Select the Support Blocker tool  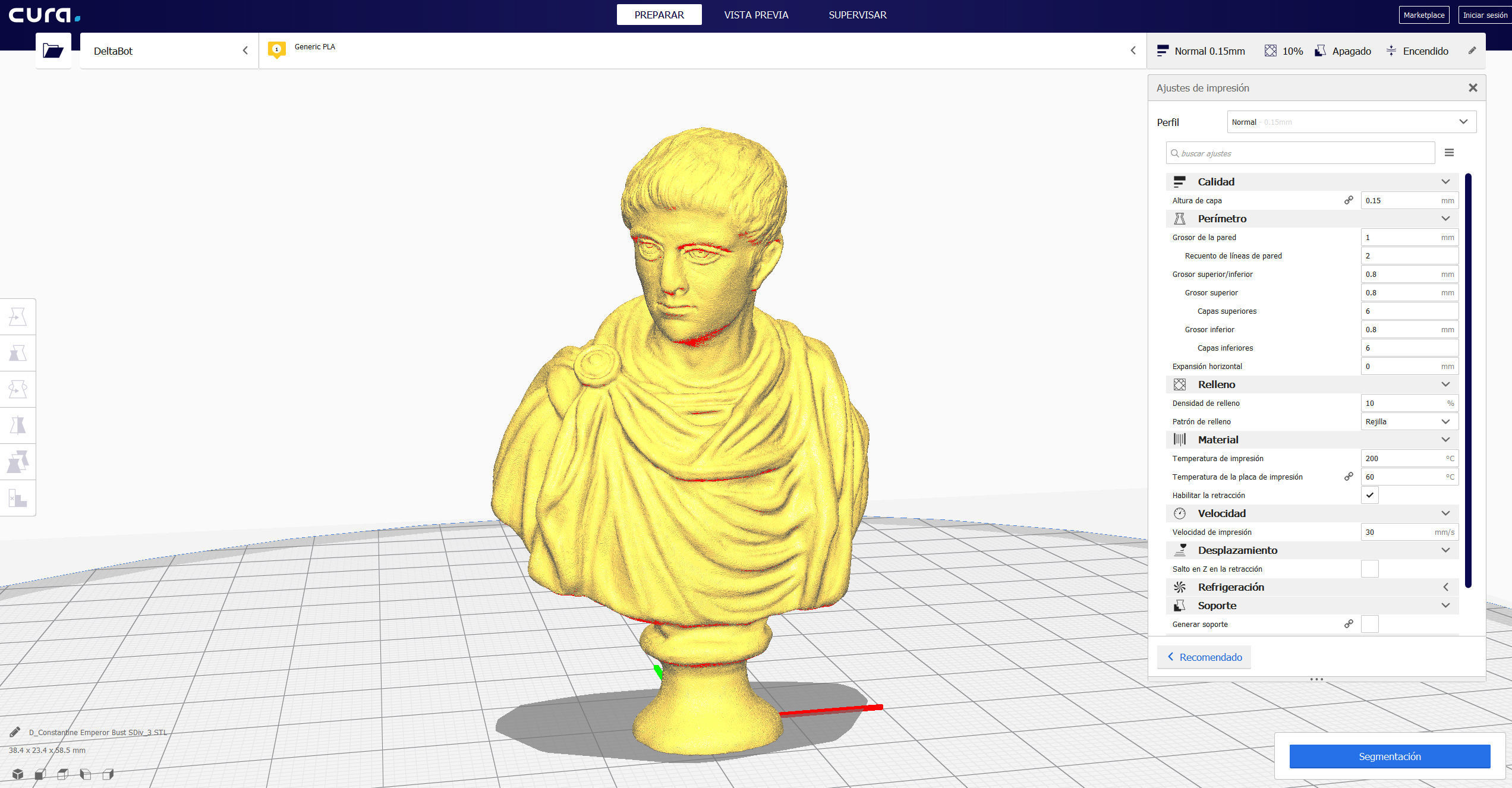pyautogui.click(x=18, y=498)
